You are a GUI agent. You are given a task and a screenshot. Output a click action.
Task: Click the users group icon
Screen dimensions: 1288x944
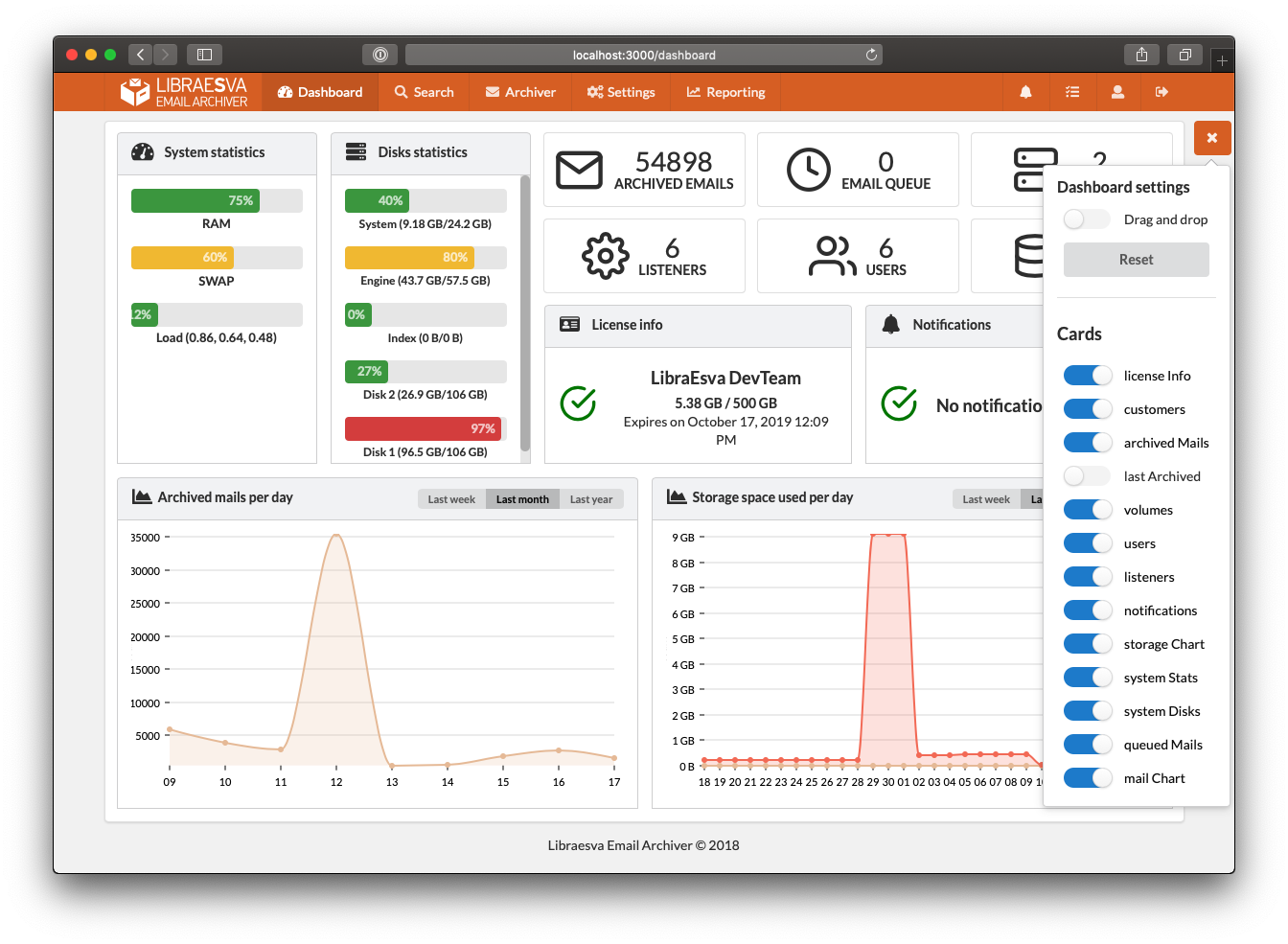(x=832, y=256)
